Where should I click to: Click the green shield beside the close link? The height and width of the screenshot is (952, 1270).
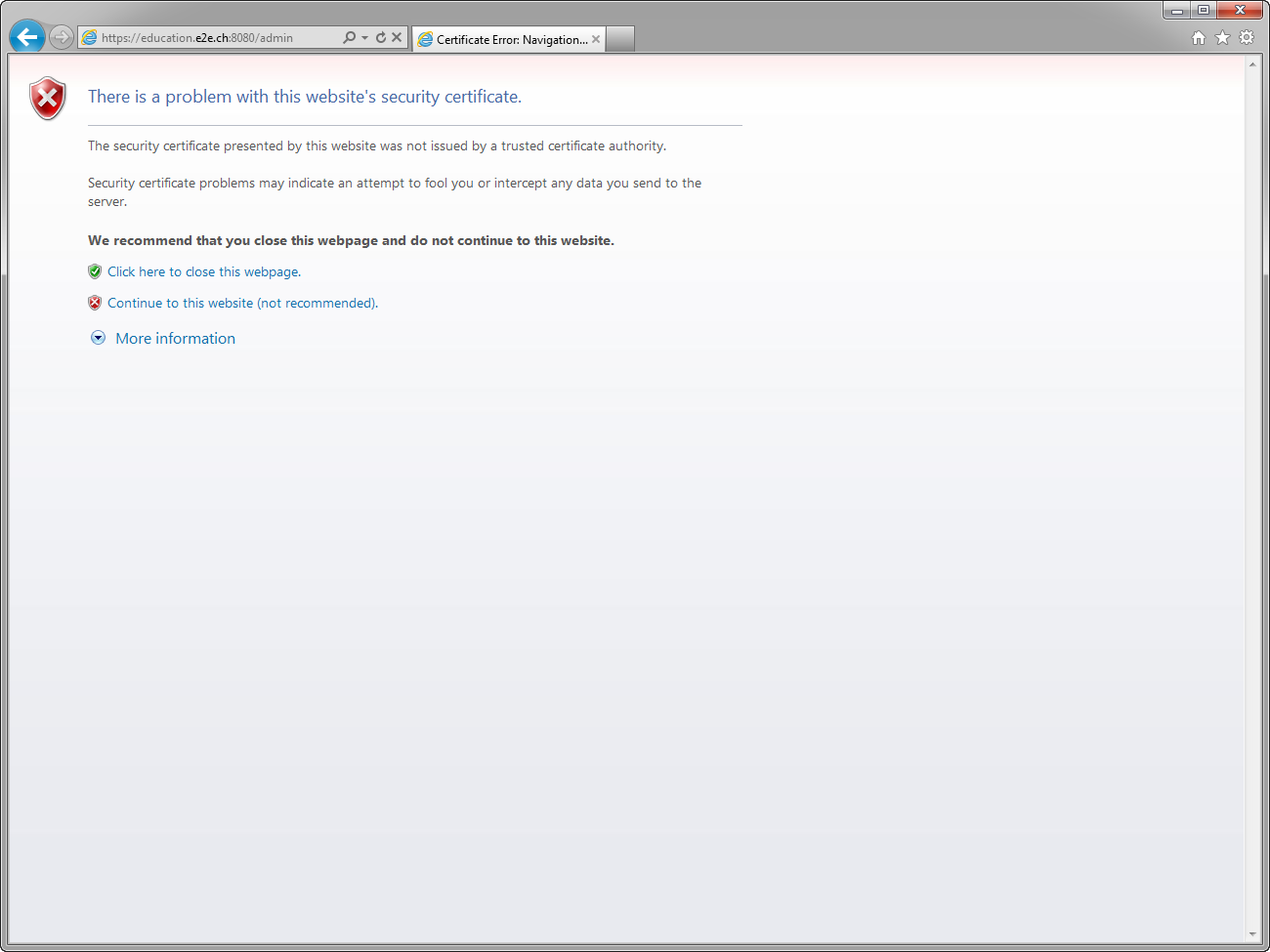(x=95, y=270)
